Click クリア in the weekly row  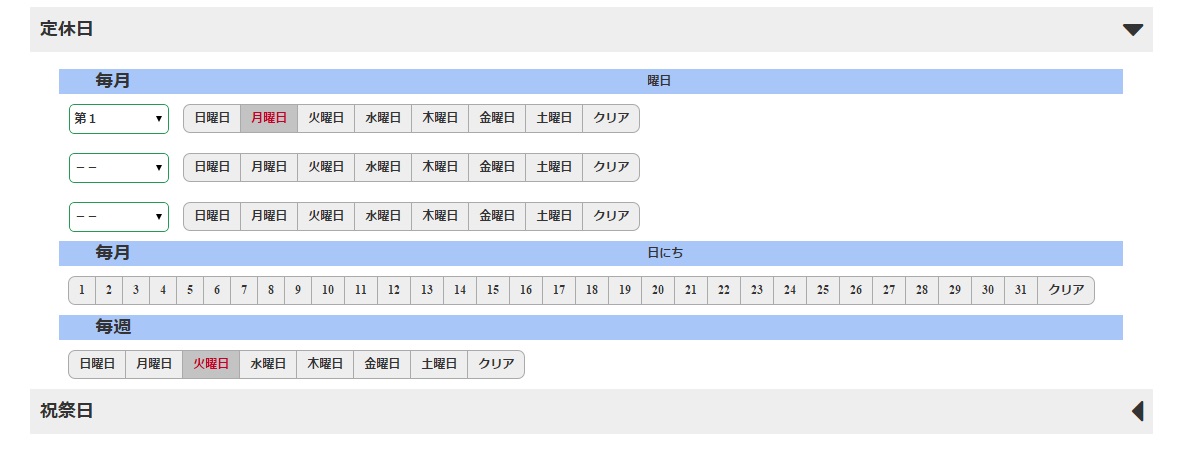point(496,365)
